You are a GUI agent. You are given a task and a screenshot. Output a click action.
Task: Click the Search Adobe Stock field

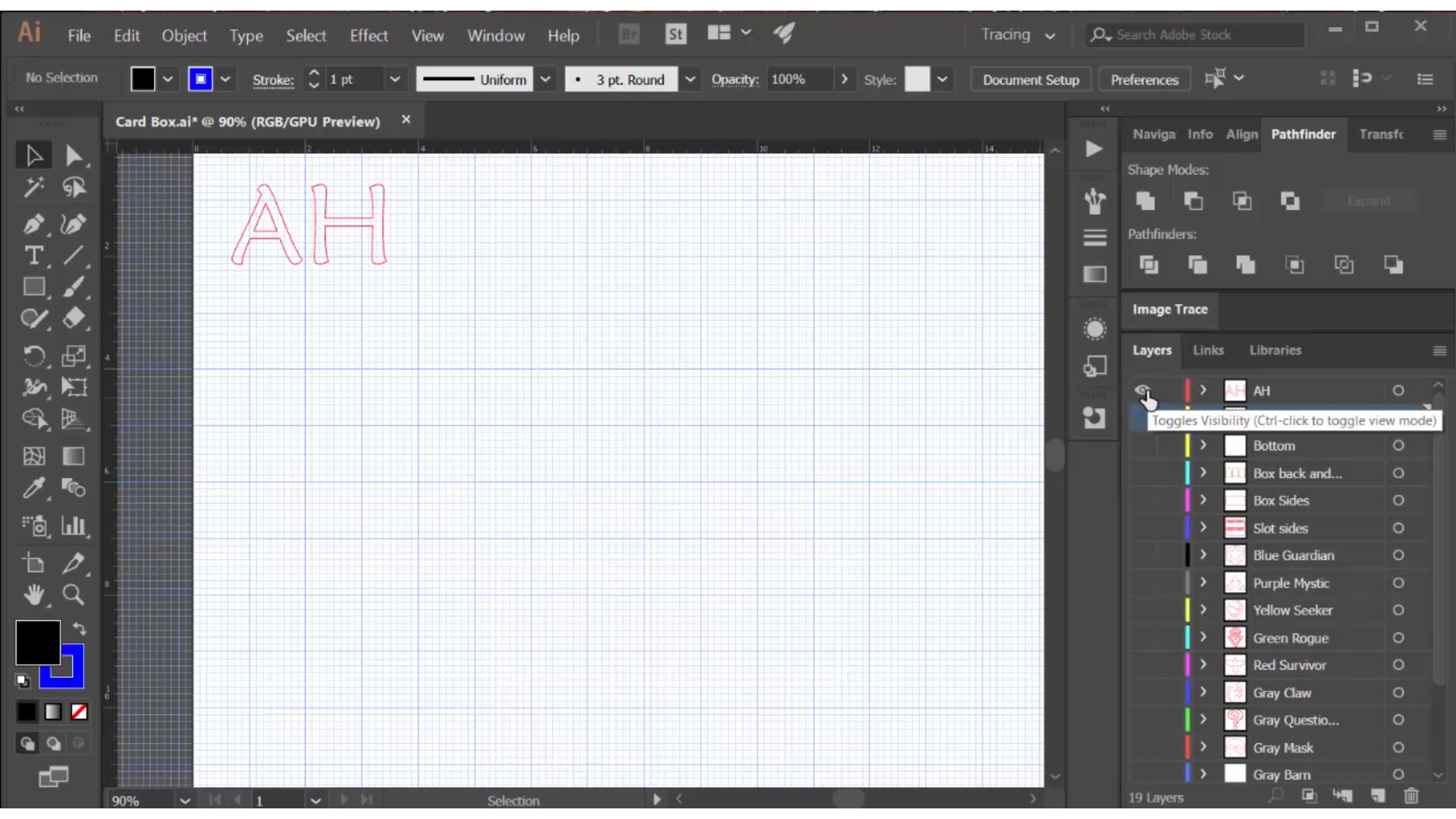pyautogui.click(x=1191, y=35)
